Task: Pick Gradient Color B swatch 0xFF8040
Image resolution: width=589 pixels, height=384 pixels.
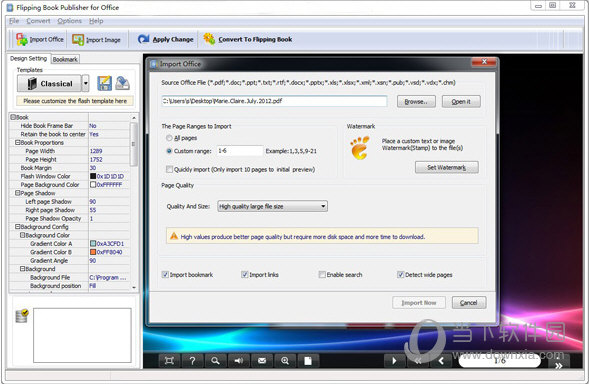Action: (x=93, y=252)
